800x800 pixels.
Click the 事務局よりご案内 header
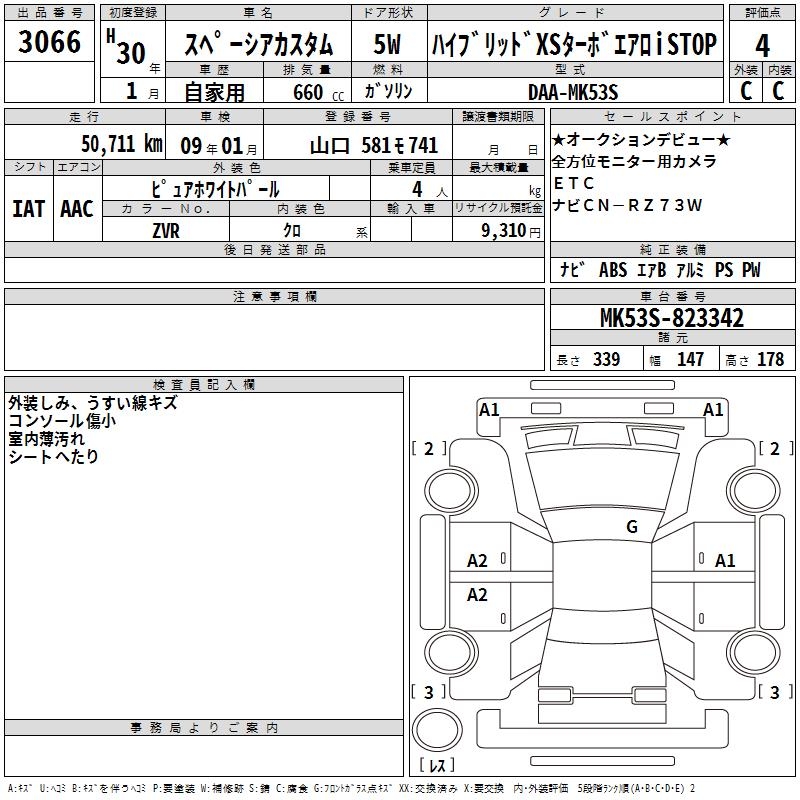pos(204,728)
